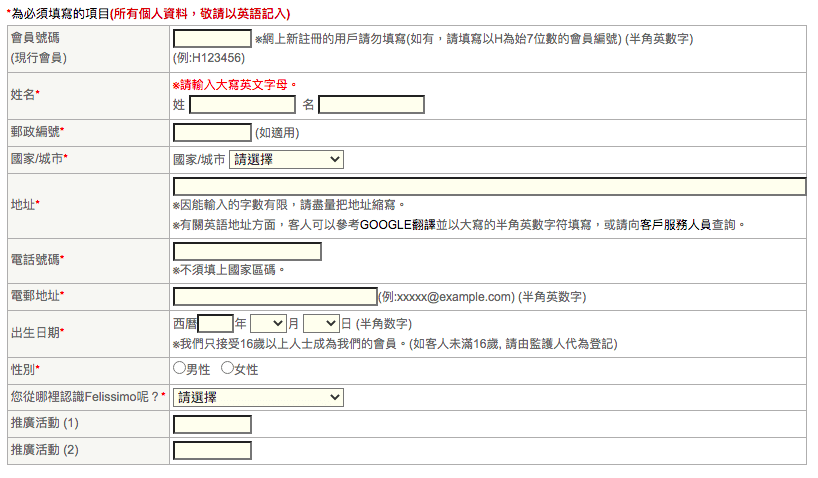This screenshot has height=478, width=818.
Task: Click the 性別 row label
Action: point(25,369)
